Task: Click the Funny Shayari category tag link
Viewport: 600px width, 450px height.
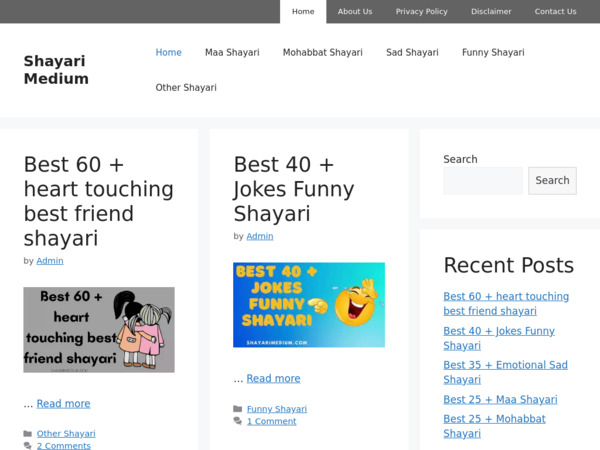Action: [277, 409]
